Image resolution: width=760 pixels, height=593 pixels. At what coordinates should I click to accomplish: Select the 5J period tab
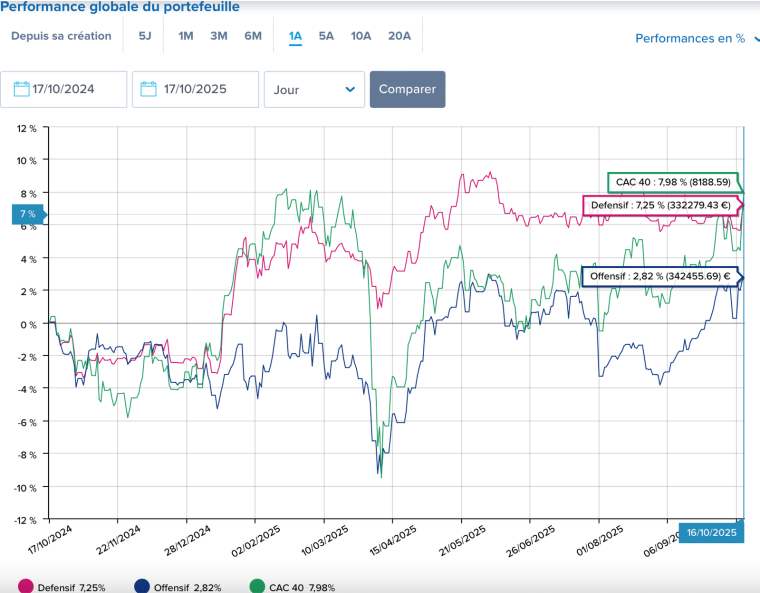coord(145,36)
